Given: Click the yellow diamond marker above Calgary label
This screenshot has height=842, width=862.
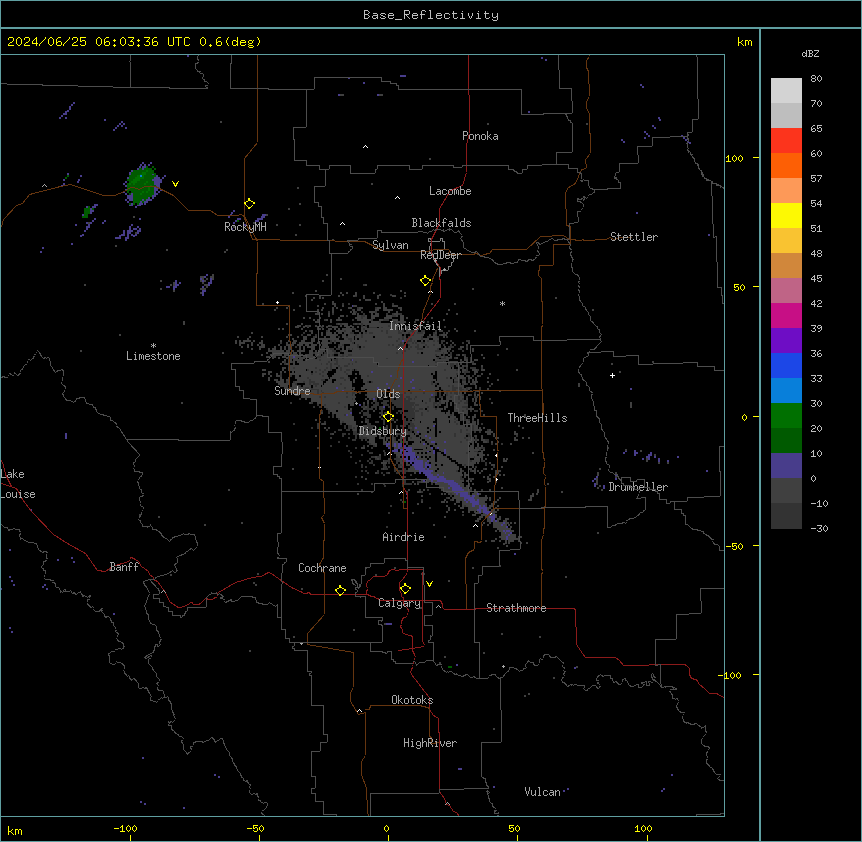Looking at the screenshot, I should coord(405,589).
